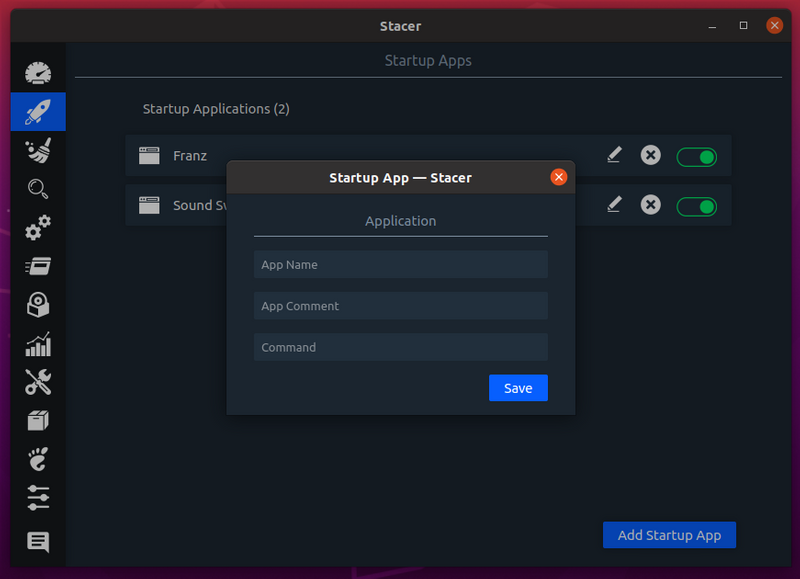800x579 pixels.
Task: Close the Startup App dialog
Action: click(559, 177)
